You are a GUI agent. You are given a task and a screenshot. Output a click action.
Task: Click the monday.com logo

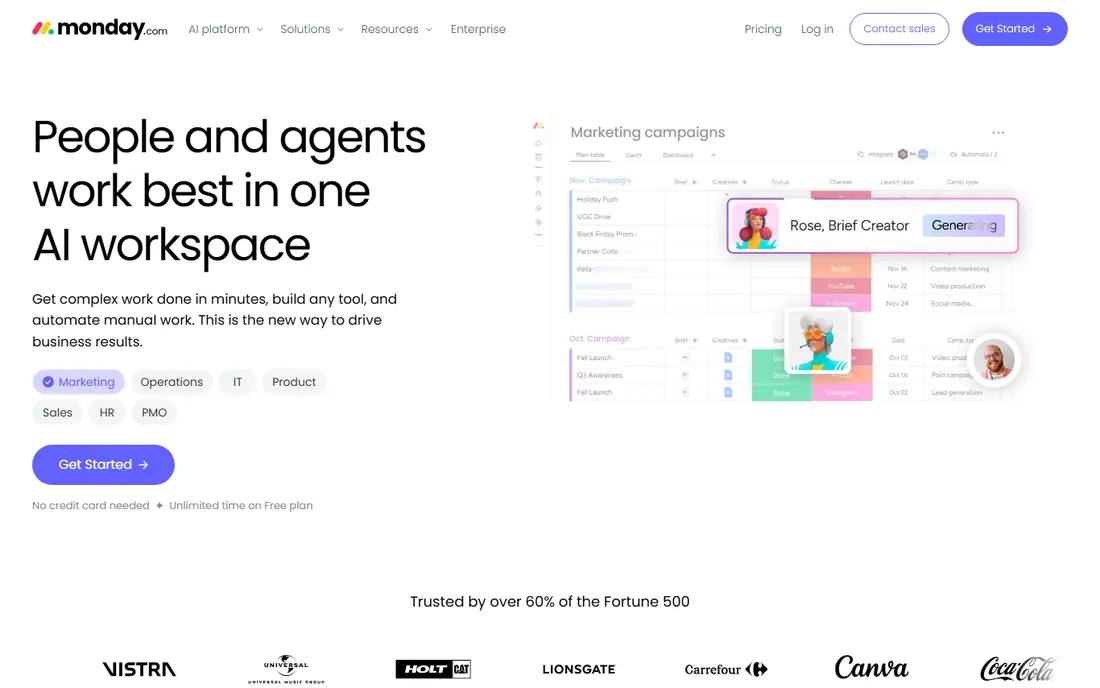[100, 29]
